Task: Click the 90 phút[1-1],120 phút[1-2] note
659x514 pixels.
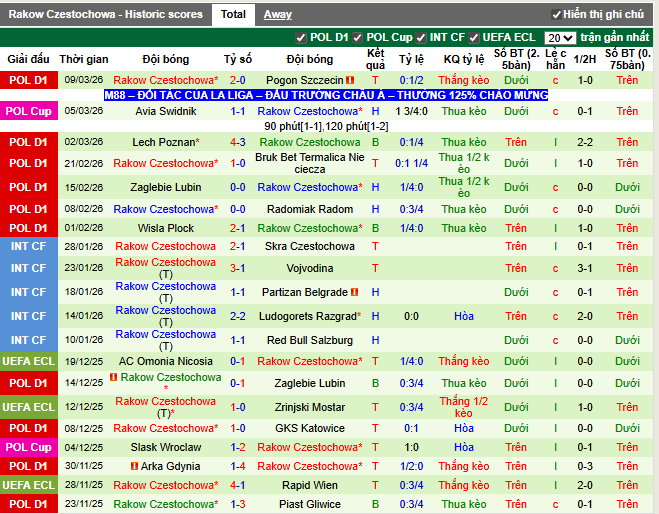Action: (326, 127)
